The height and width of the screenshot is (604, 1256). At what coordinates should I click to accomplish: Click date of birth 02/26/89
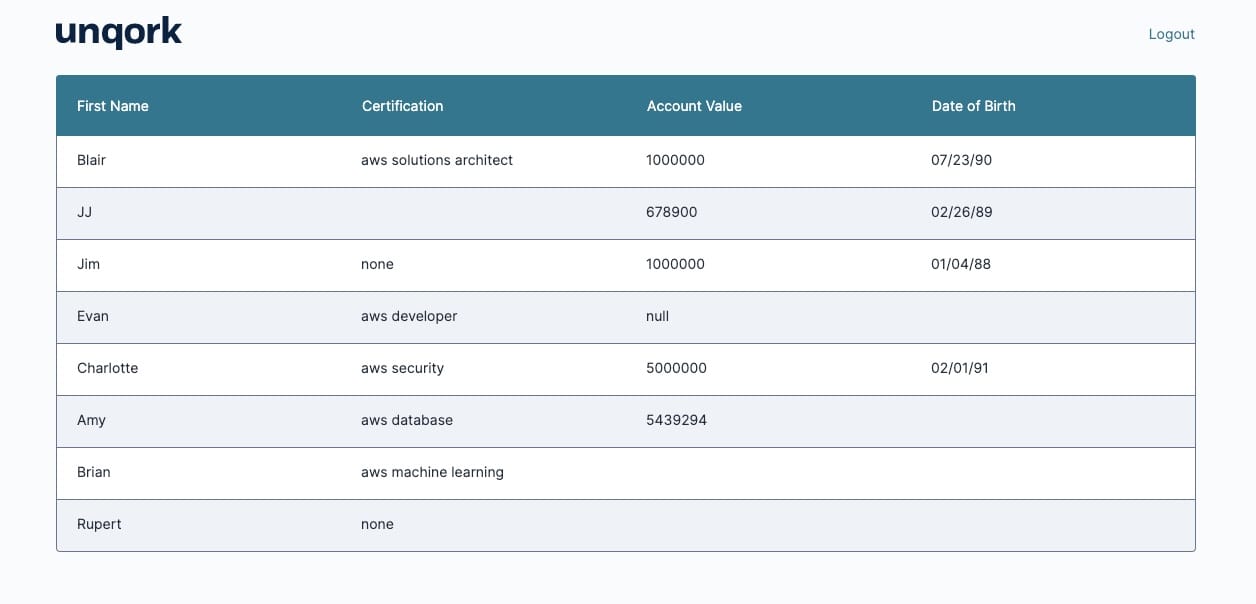(x=961, y=212)
